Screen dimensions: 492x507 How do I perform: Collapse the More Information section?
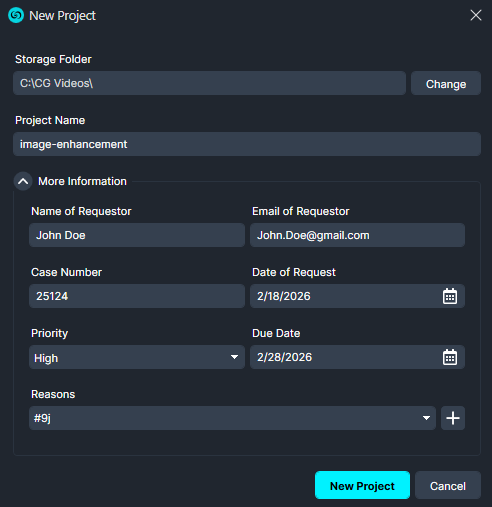point(23,181)
